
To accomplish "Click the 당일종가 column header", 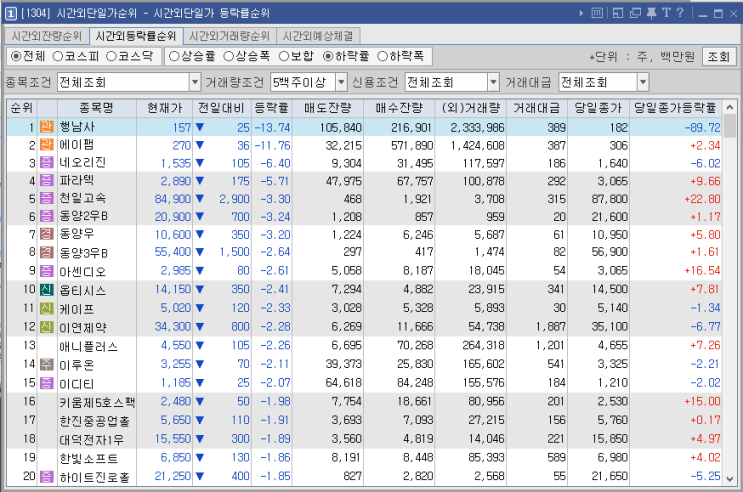I will [x=598, y=108].
